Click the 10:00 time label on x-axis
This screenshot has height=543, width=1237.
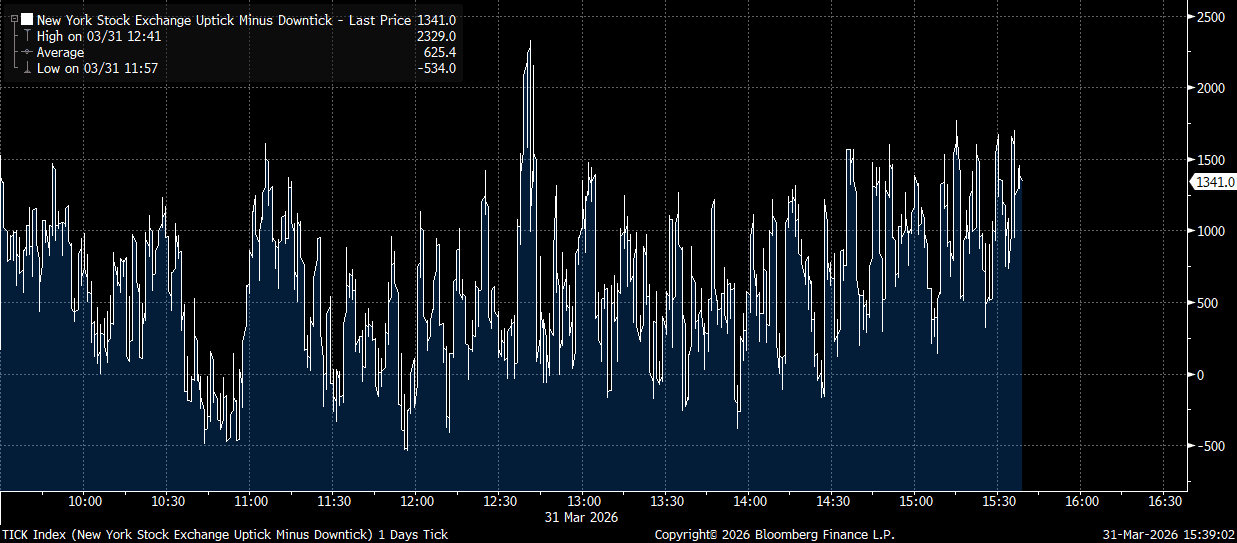tap(85, 501)
